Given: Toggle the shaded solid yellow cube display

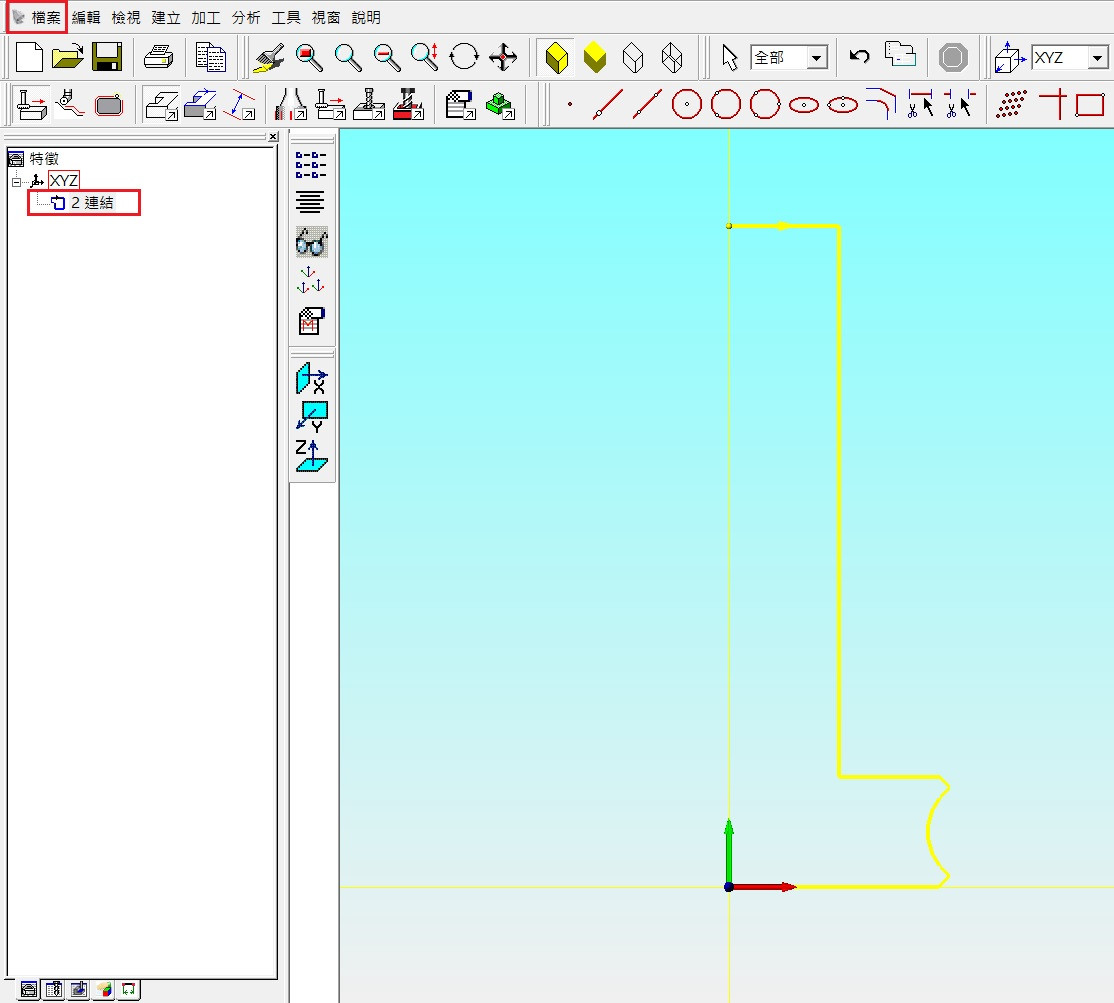Looking at the screenshot, I should [x=595, y=57].
